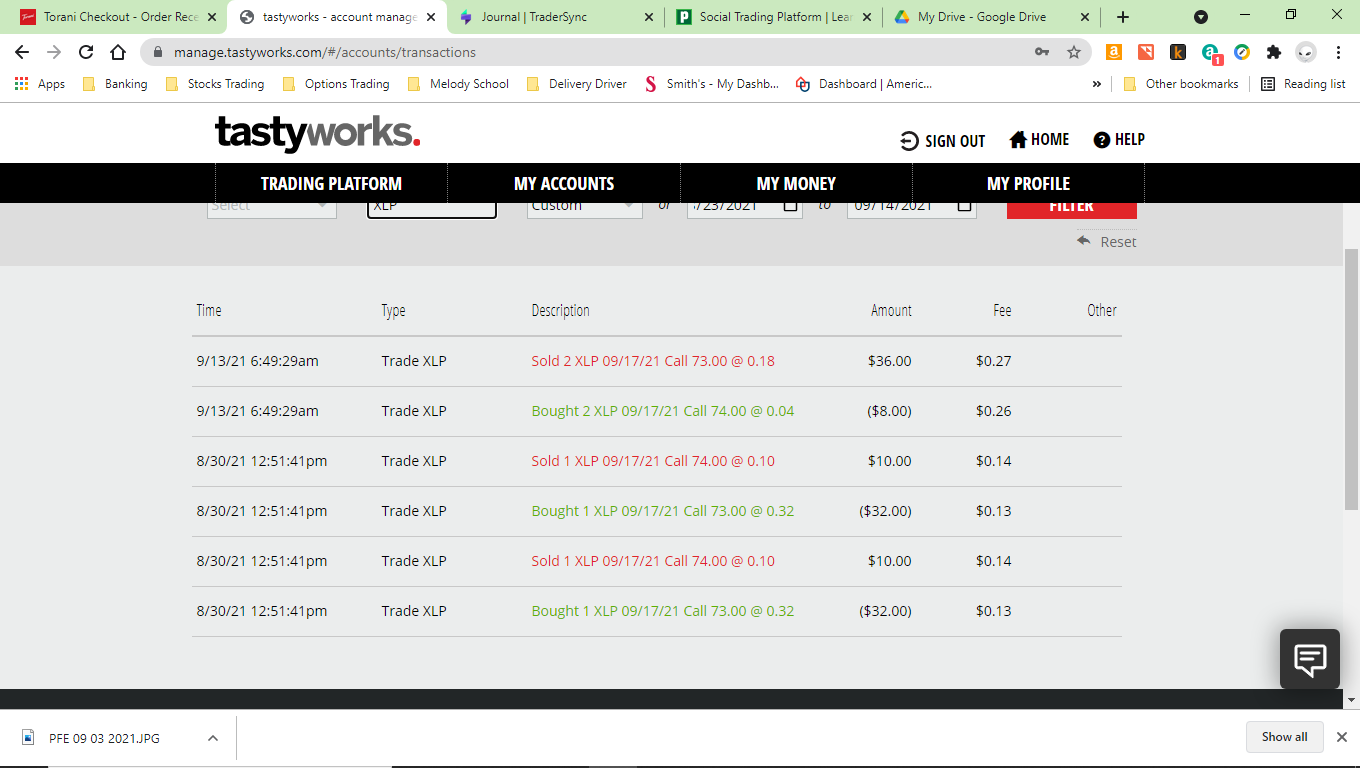Click the XLP symbol input field
Image resolution: width=1360 pixels, height=768 pixels.
pyautogui.click(x=432, y=210)
